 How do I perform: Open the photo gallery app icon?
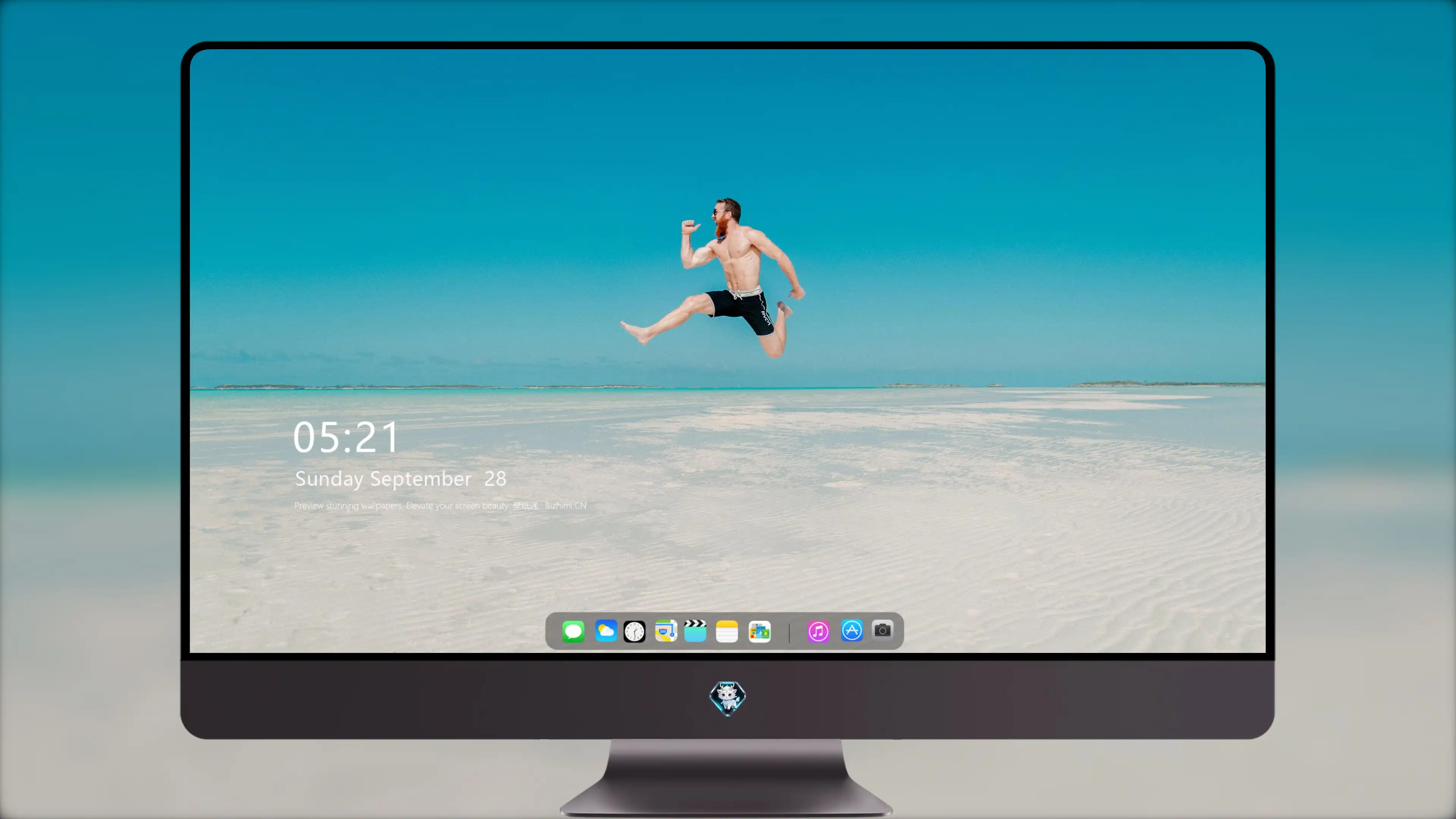(759, 632)
